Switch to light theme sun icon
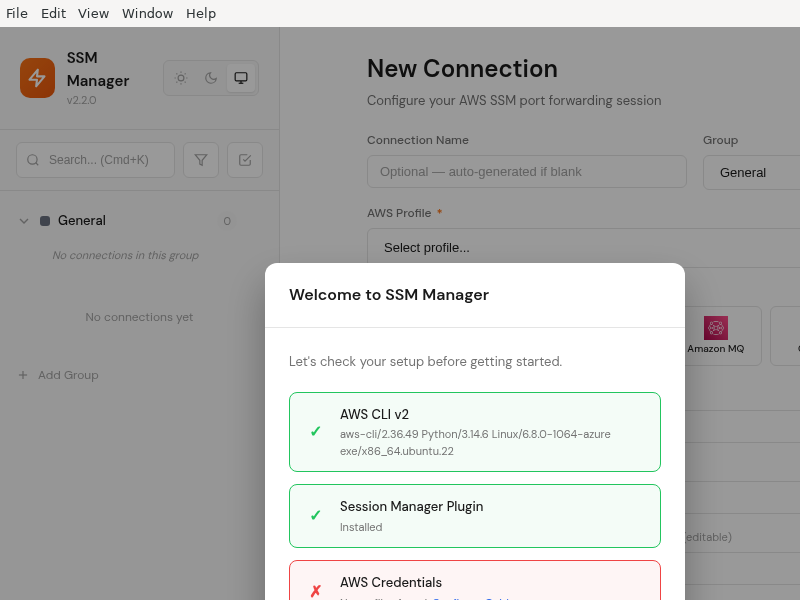800x600 pixels. 181,78
